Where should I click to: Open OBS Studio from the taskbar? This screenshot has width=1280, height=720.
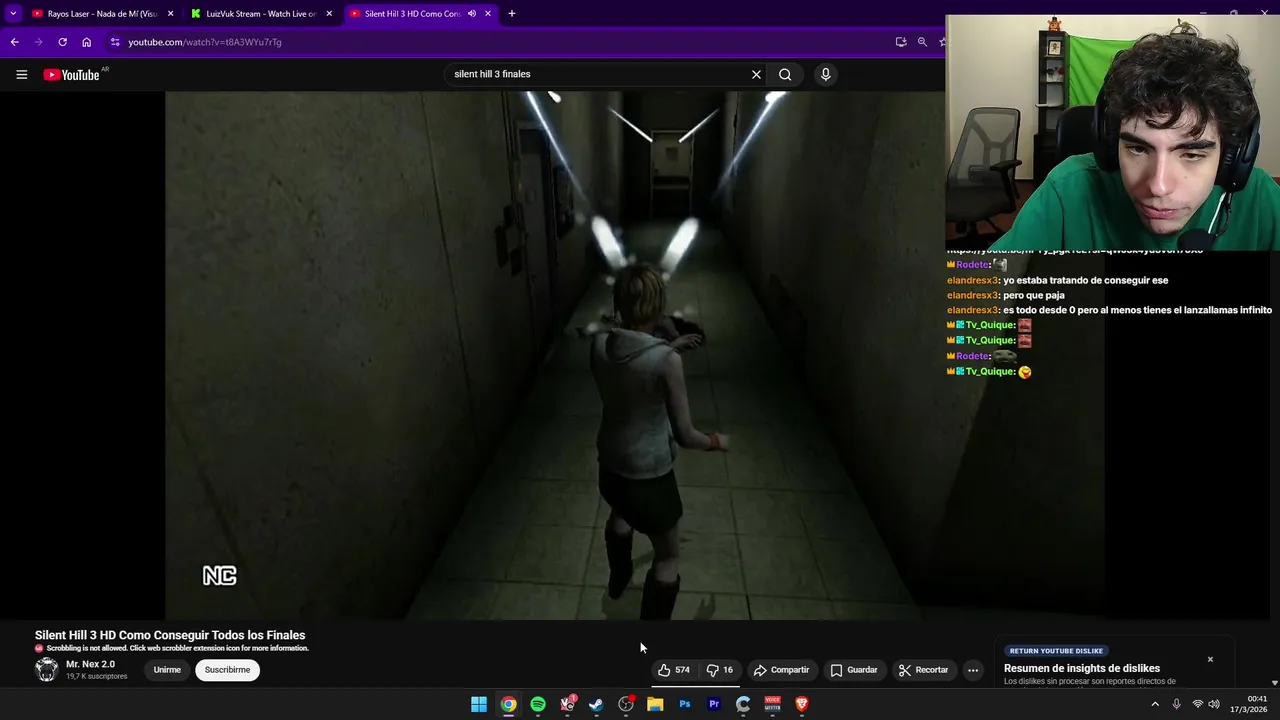(626, 704)
